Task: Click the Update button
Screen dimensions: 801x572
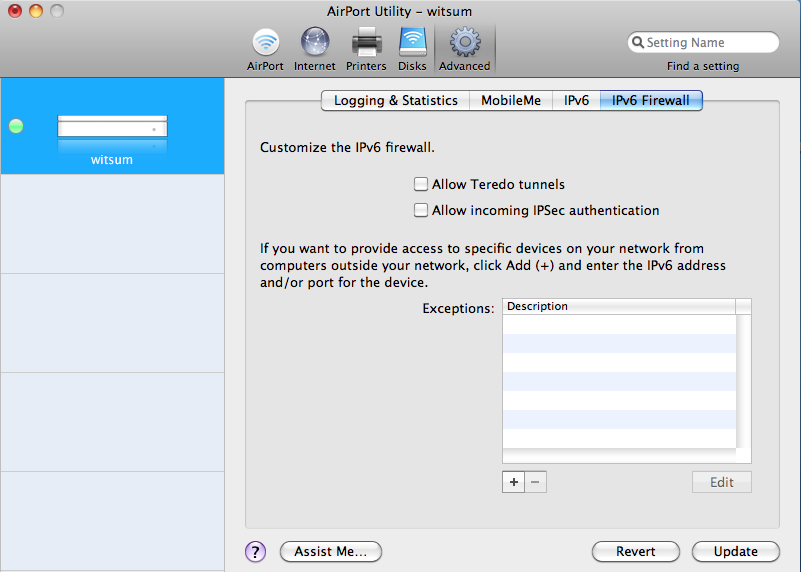Action: tap(736, 552)
